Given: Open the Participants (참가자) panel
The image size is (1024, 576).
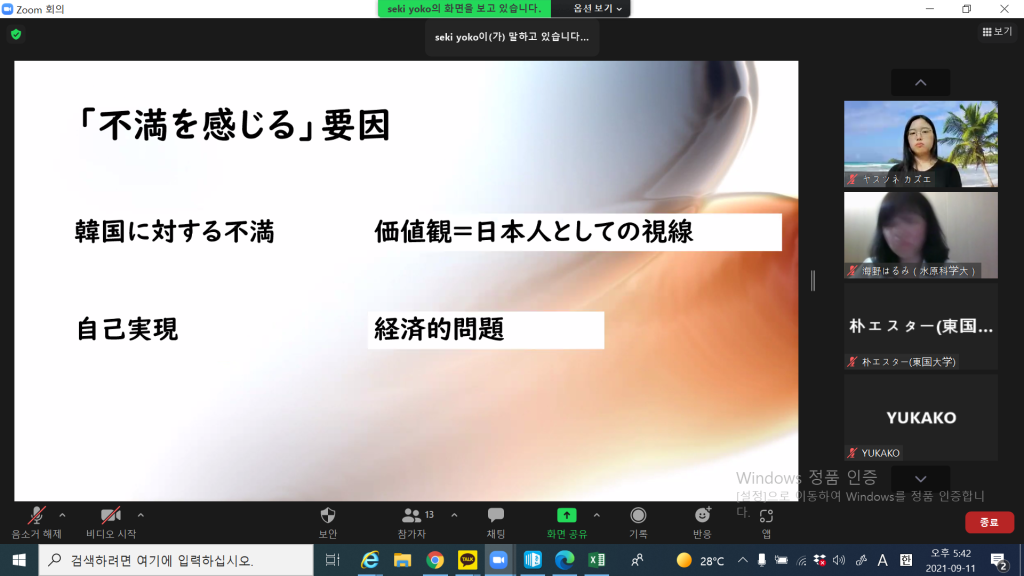Looking at the screenshot, I should click(412, 516).
